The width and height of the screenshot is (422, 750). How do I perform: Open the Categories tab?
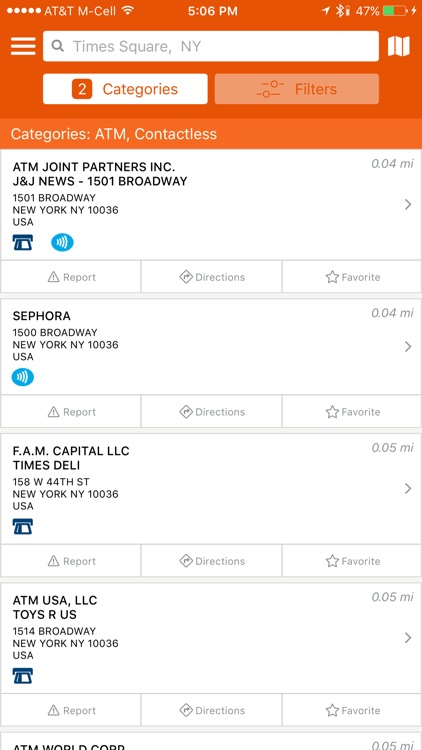coord(125,89)
